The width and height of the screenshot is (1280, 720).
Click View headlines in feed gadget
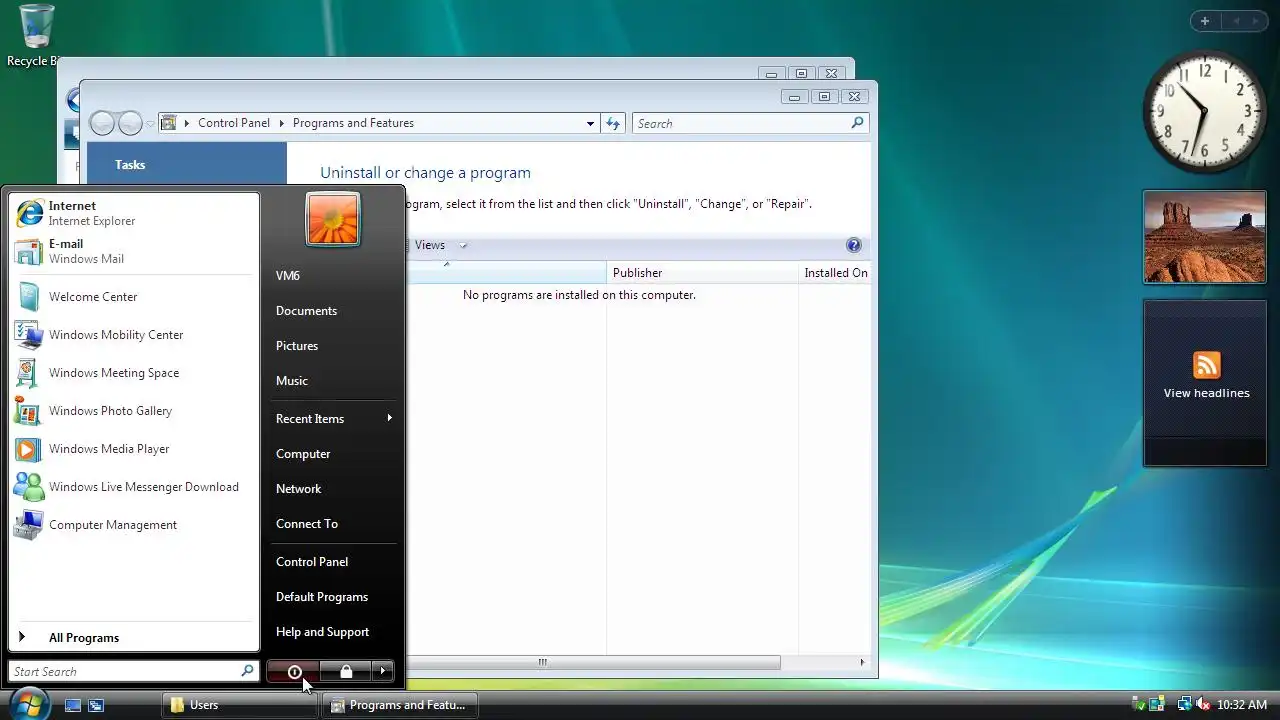[1207, 393]
